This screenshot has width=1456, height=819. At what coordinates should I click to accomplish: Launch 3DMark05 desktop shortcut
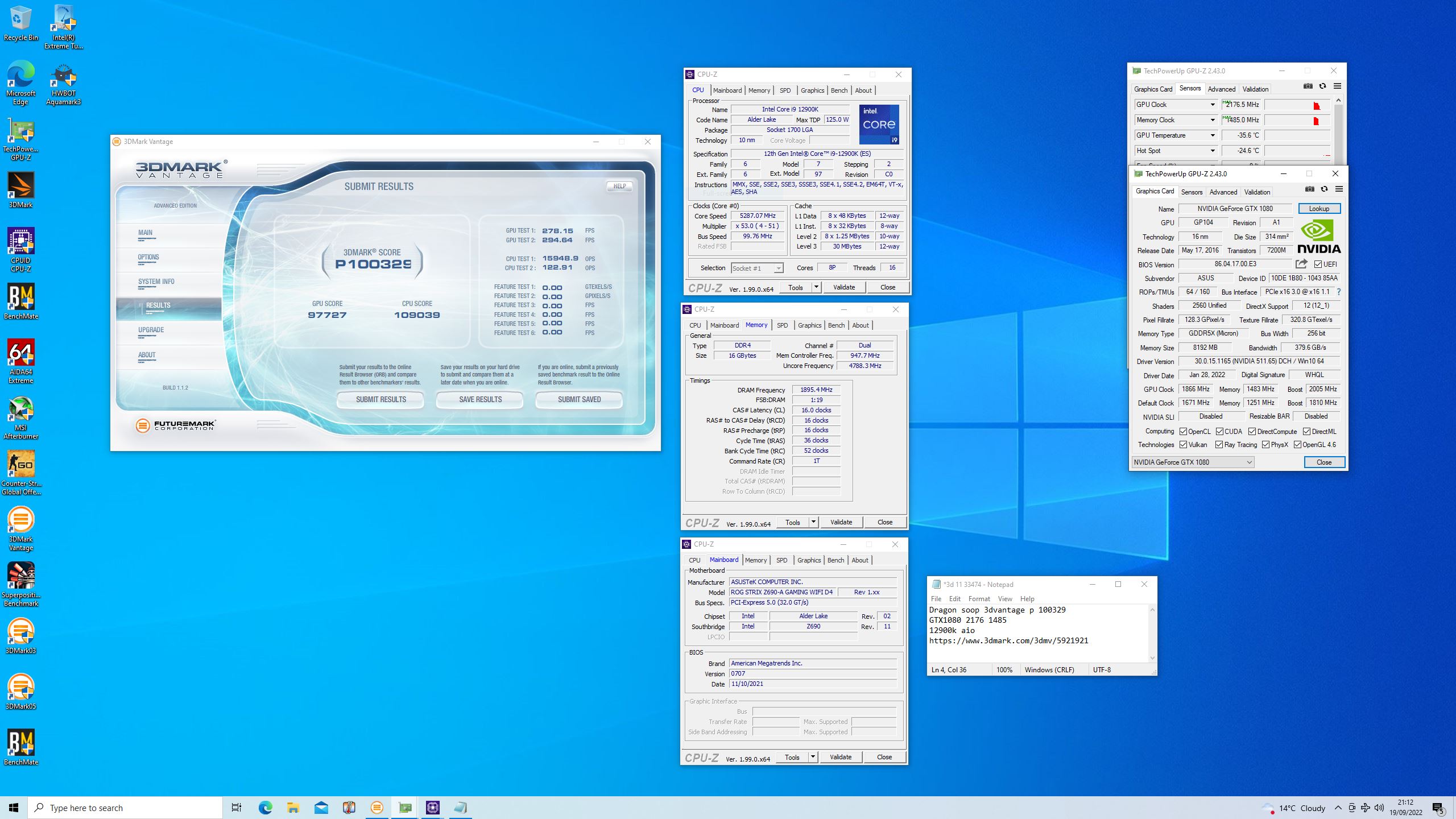pos(21,692)
